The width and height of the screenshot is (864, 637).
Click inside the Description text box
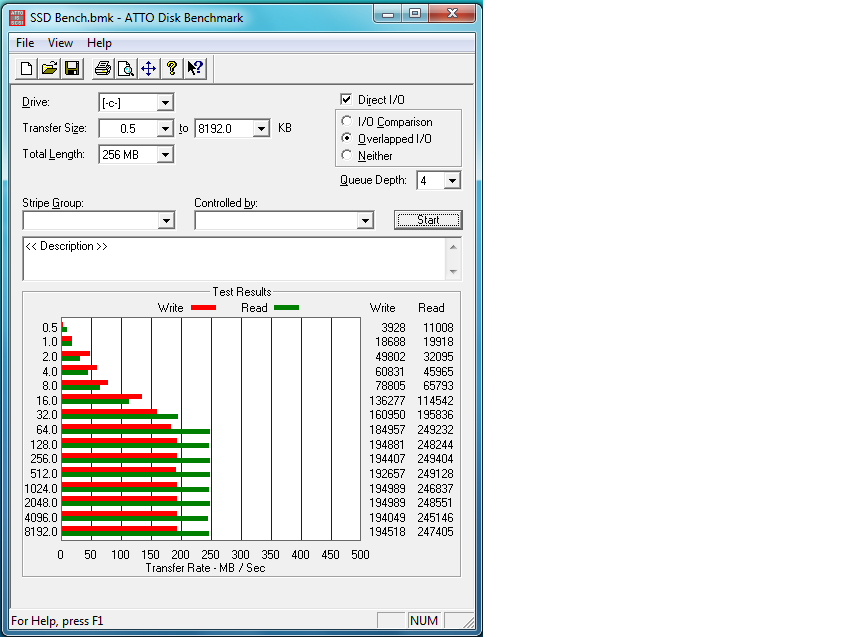click(x=234, y=259)
